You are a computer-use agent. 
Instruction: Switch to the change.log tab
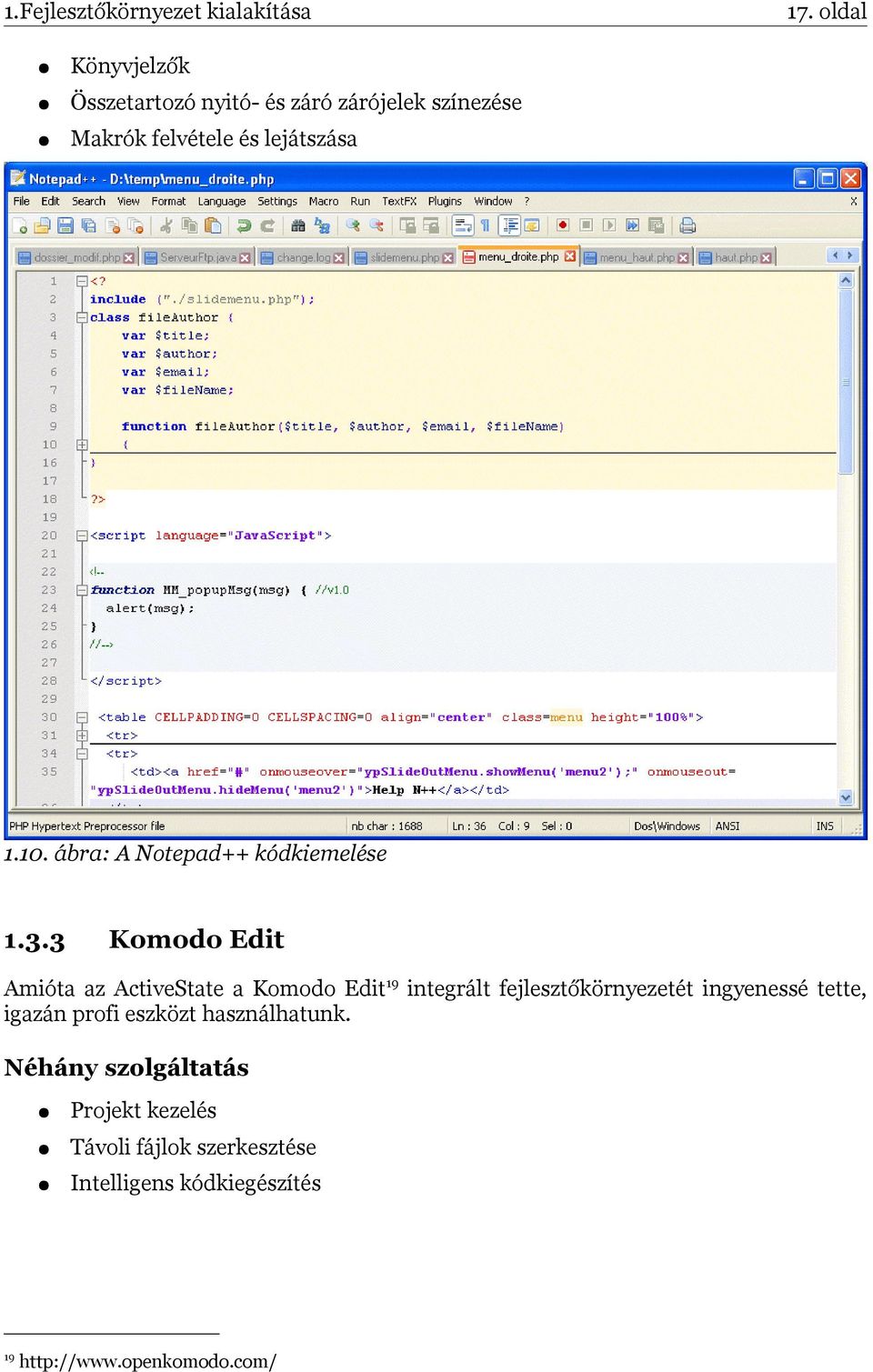click(303, 257)
